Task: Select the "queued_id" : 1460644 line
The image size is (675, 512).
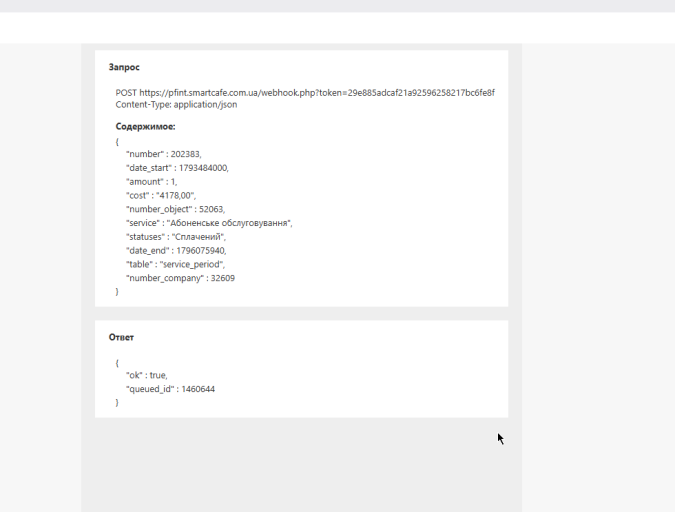Action: (x=170, y=389)
